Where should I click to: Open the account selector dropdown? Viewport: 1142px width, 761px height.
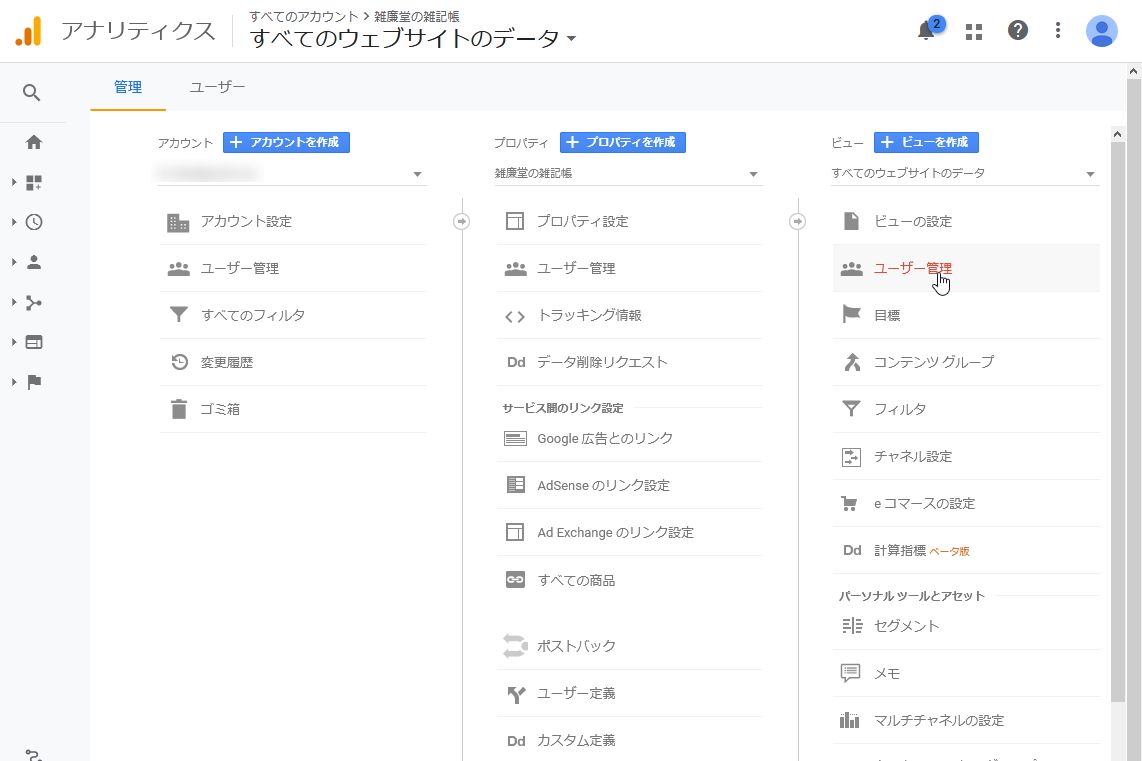click(x=292, y=174)
